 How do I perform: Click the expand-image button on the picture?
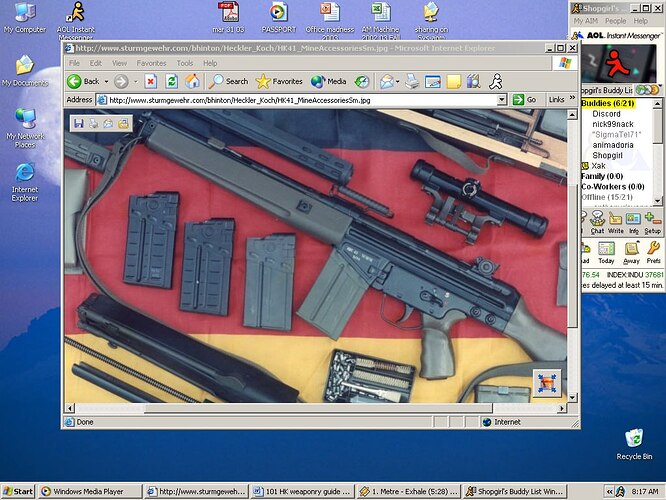(546, 384)
